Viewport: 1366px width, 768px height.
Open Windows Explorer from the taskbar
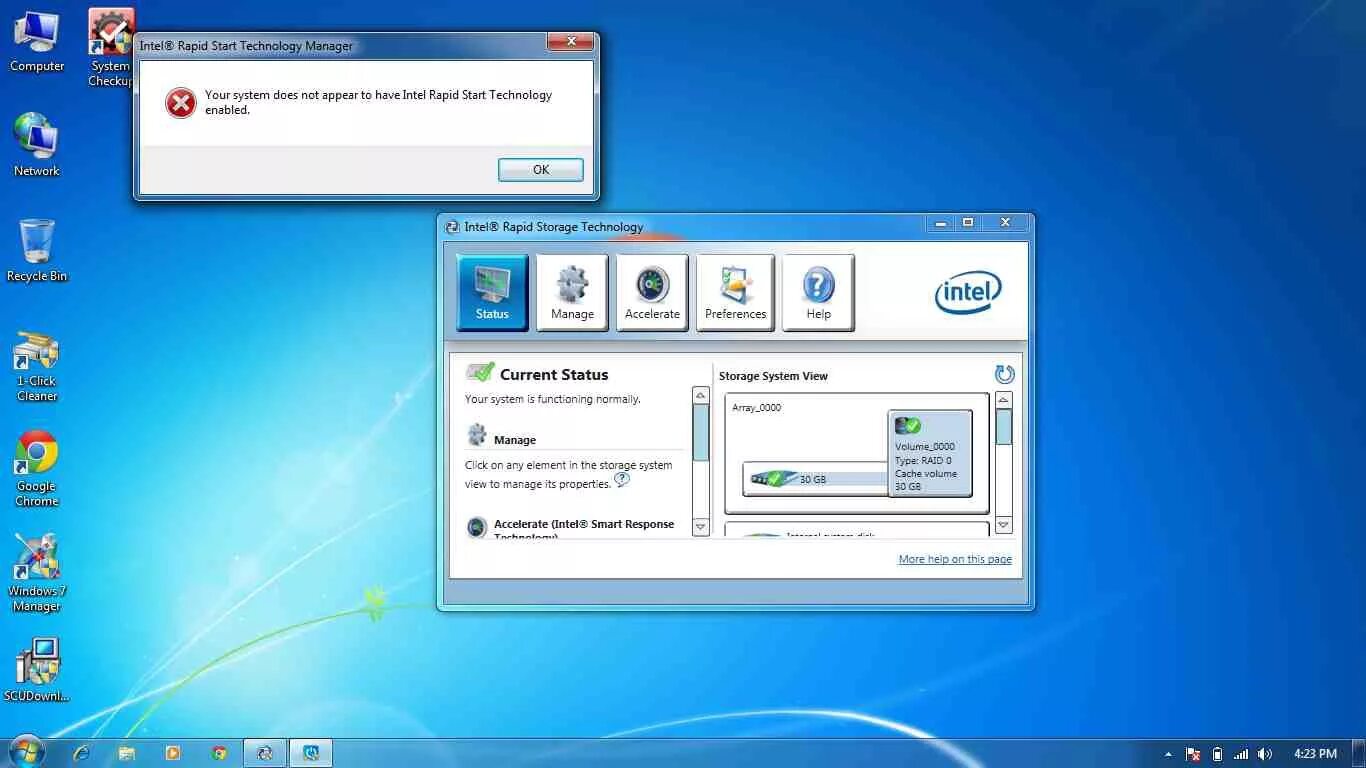point(127,753)
